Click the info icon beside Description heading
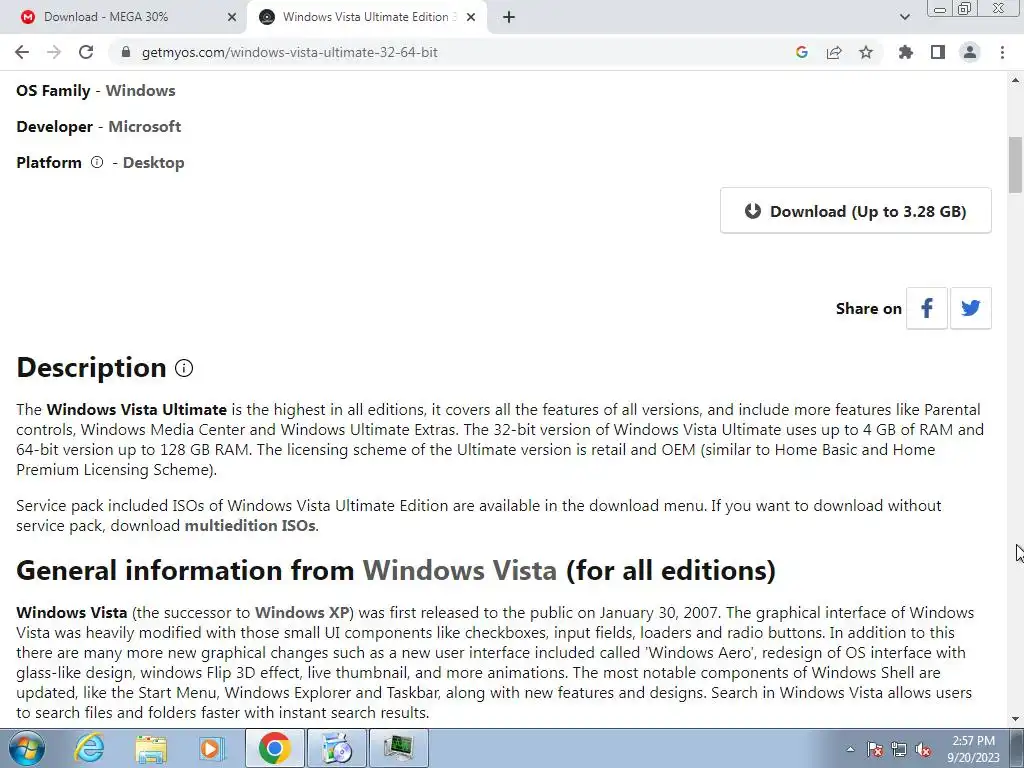 184,368
